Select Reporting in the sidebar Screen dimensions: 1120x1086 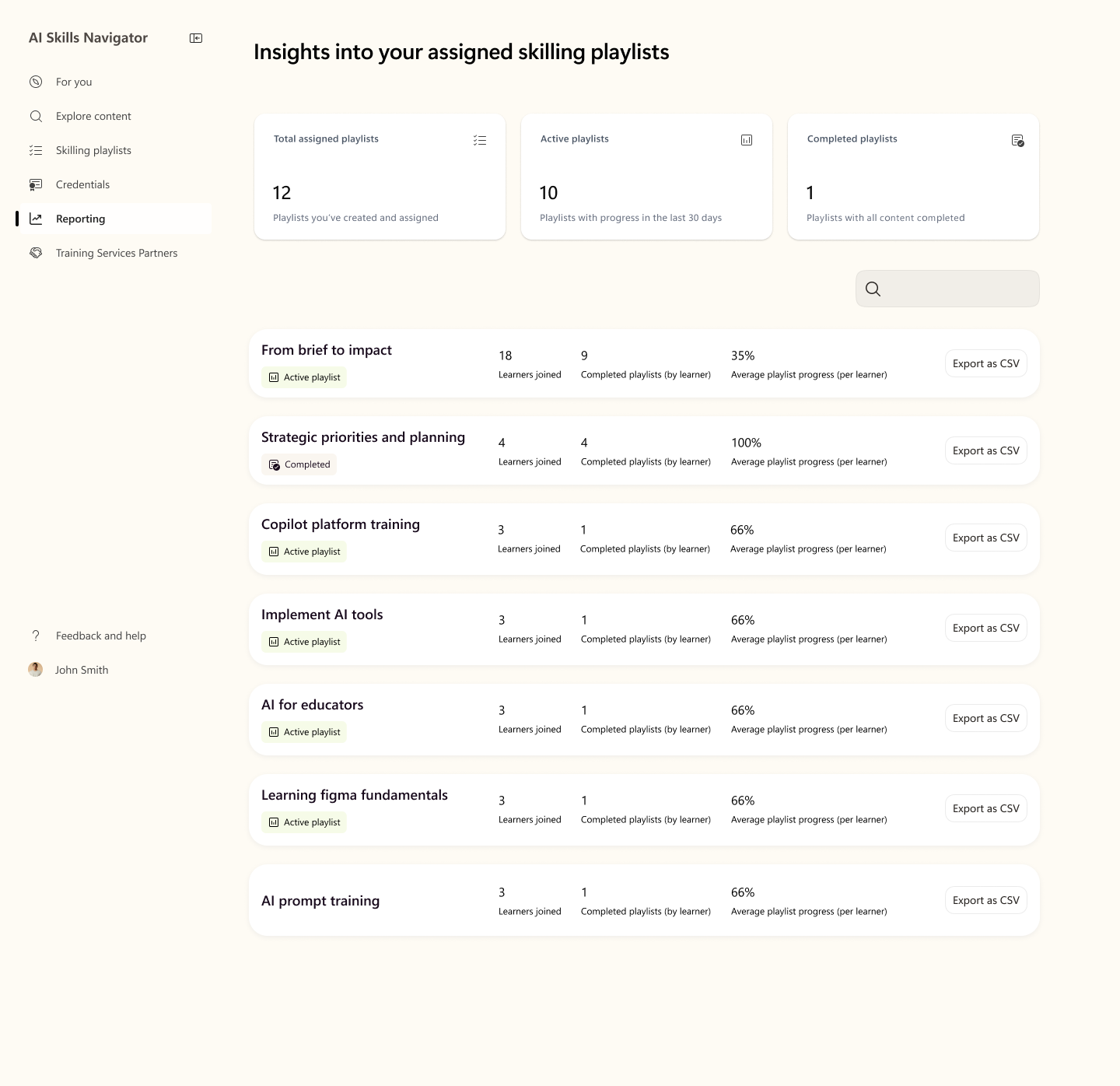click(x=114, y=219)
